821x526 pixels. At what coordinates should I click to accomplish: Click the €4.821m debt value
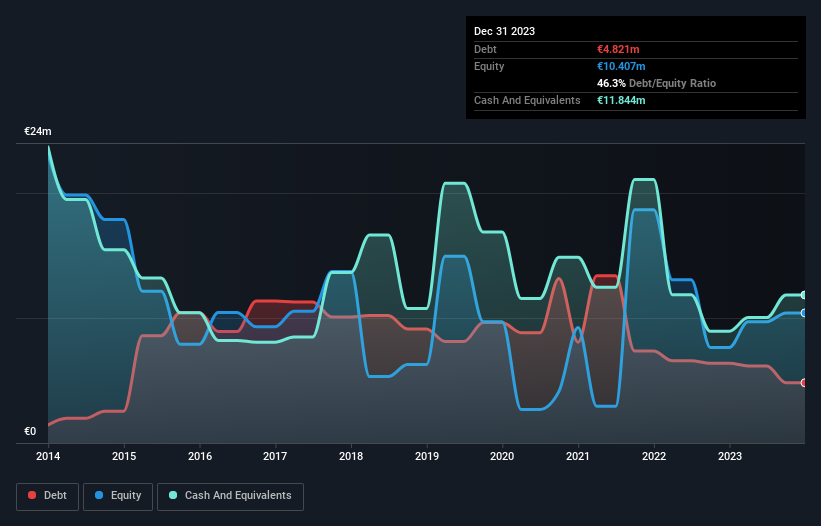point(618,49)
